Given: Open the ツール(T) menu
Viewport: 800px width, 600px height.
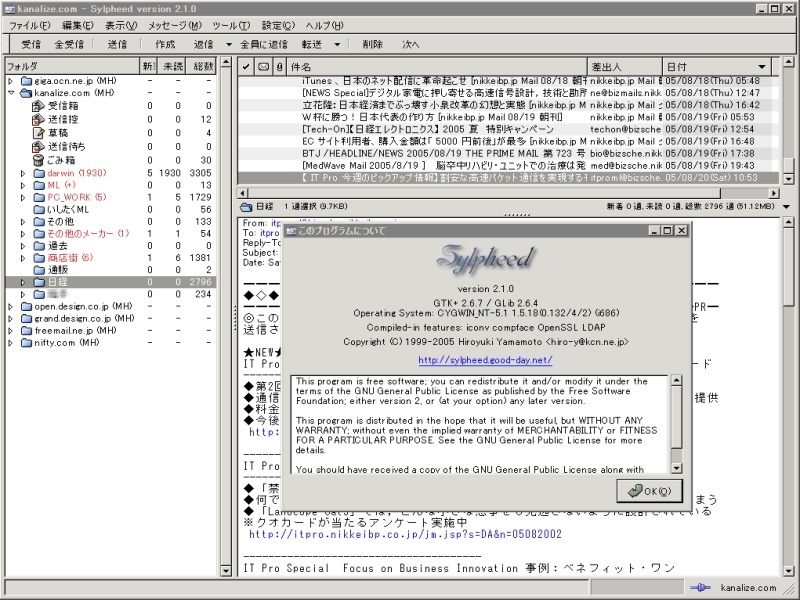Looking at the screenshot, I should pos(231,25).
